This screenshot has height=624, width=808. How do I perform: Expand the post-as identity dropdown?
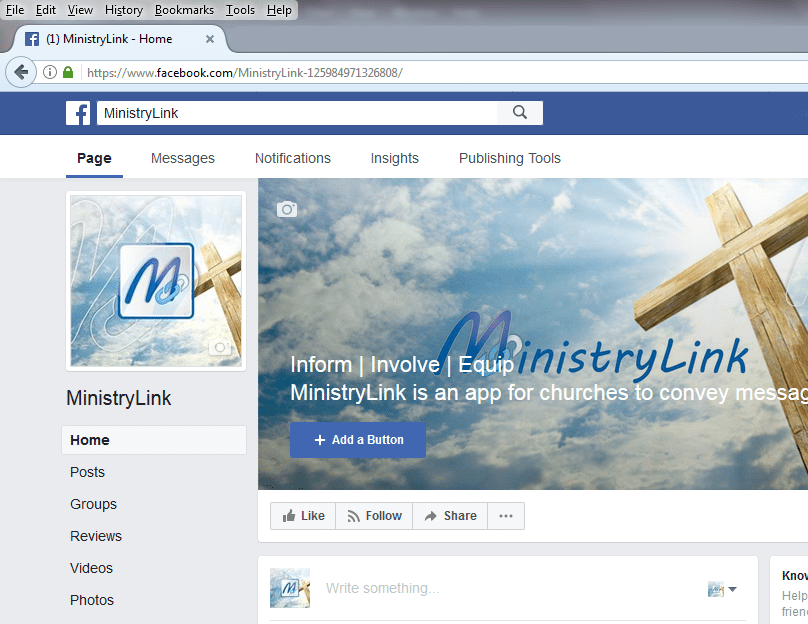[x=722, y=589]
